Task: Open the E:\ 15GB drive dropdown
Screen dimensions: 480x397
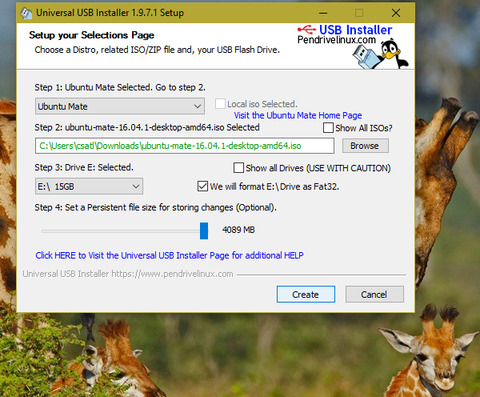Action: [x=89, y=186]
